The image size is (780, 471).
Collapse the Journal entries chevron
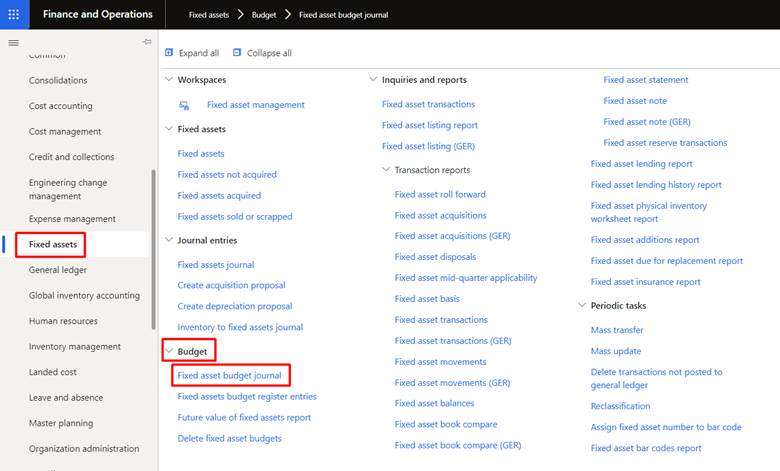tap(169, 240)
